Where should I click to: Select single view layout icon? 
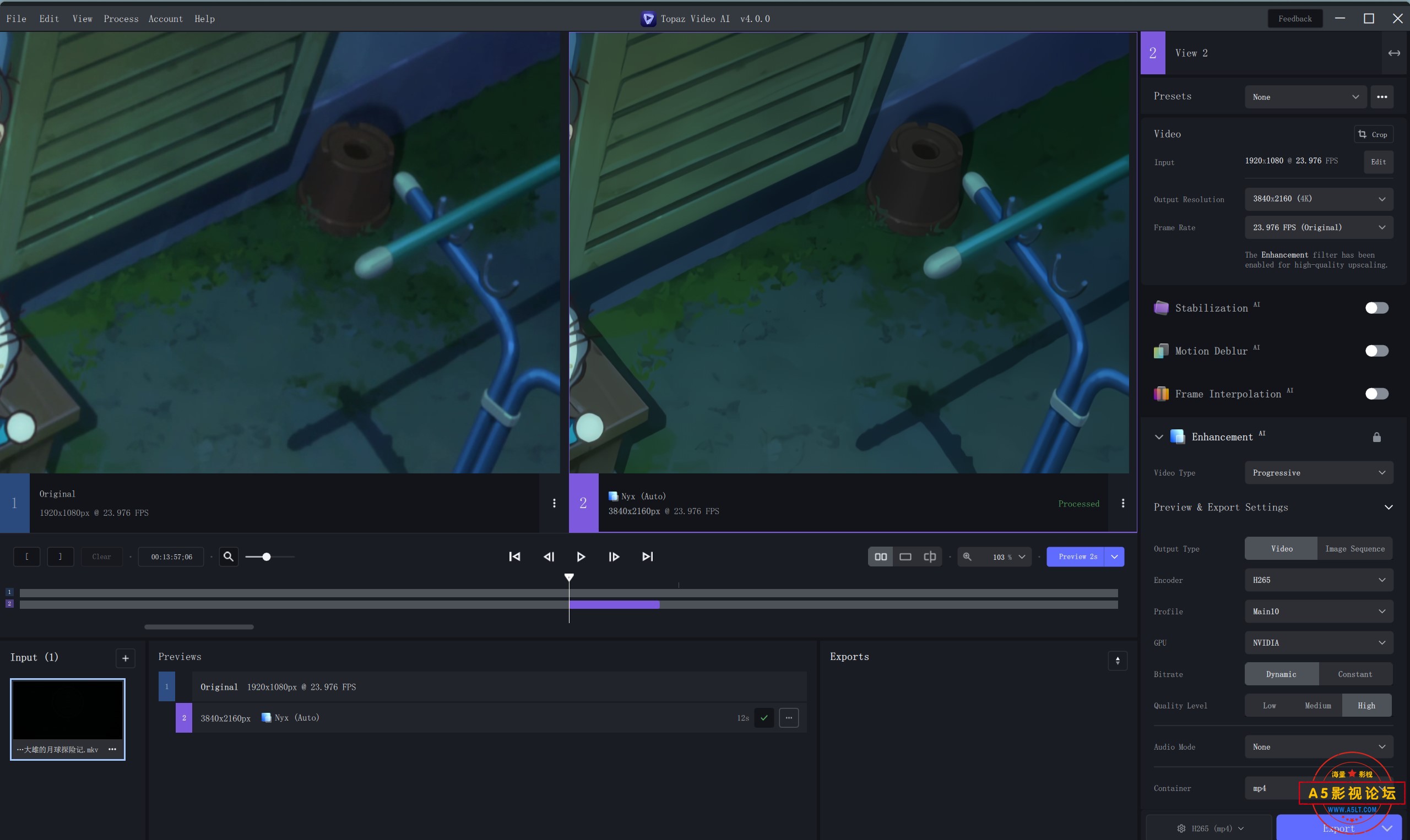[905, 557]
